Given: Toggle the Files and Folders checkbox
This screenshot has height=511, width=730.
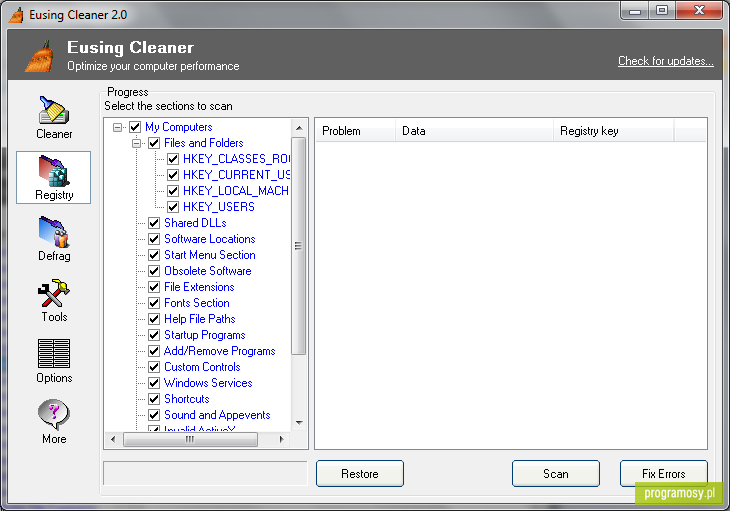Looking at the screenshot, I should click(x=154, y=143).
